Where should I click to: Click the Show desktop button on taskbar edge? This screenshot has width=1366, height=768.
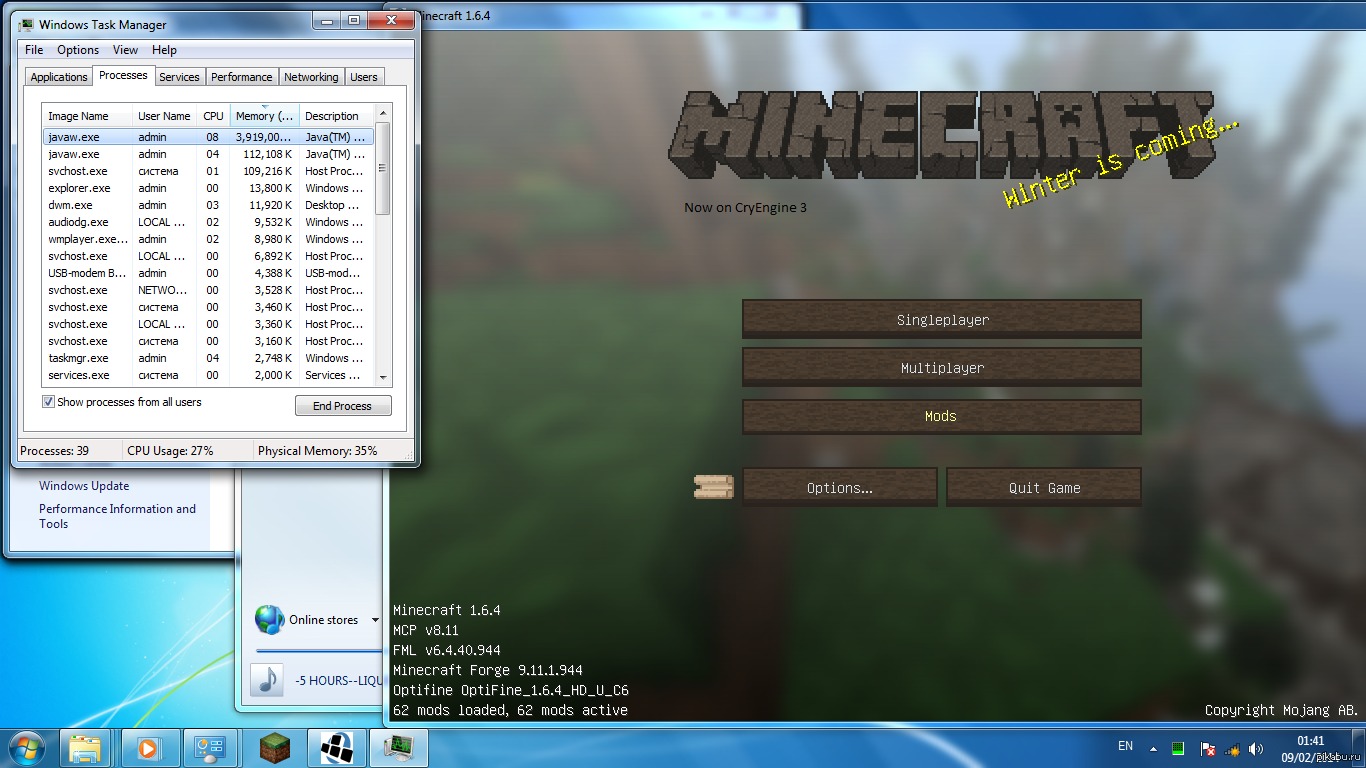coord(1359,748)
